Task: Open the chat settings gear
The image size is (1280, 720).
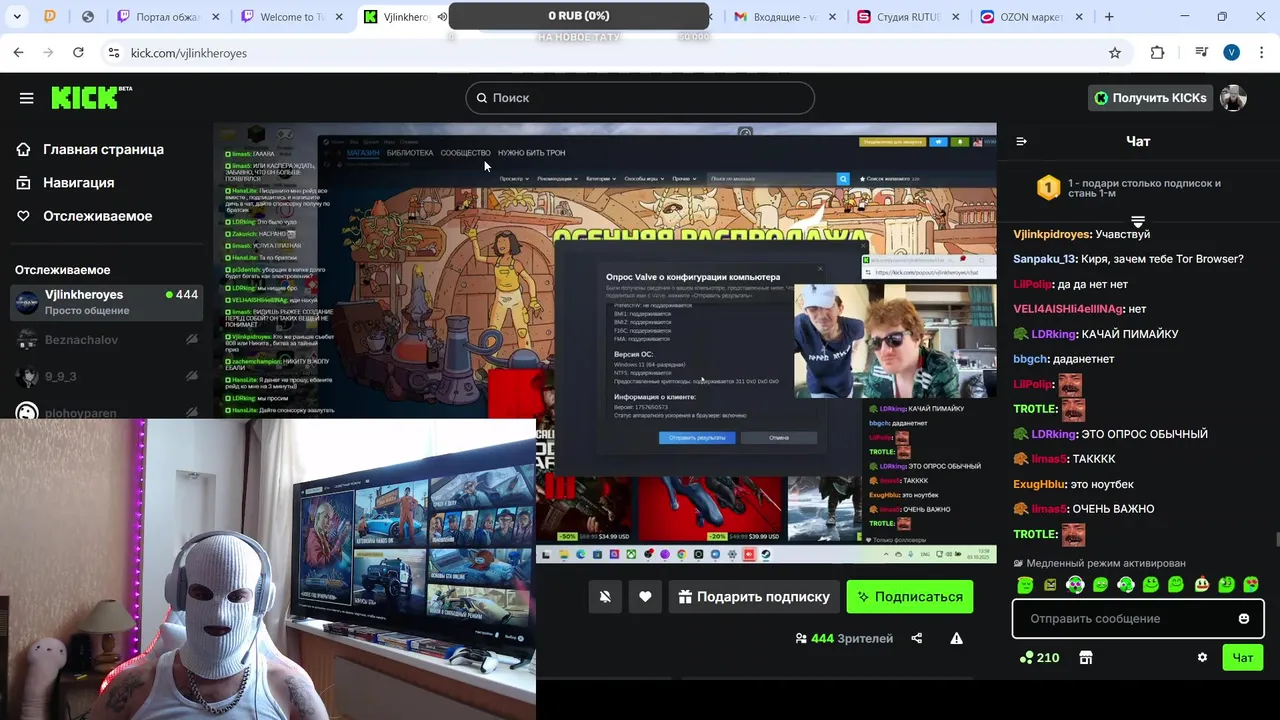Action: click(1202, 657)
